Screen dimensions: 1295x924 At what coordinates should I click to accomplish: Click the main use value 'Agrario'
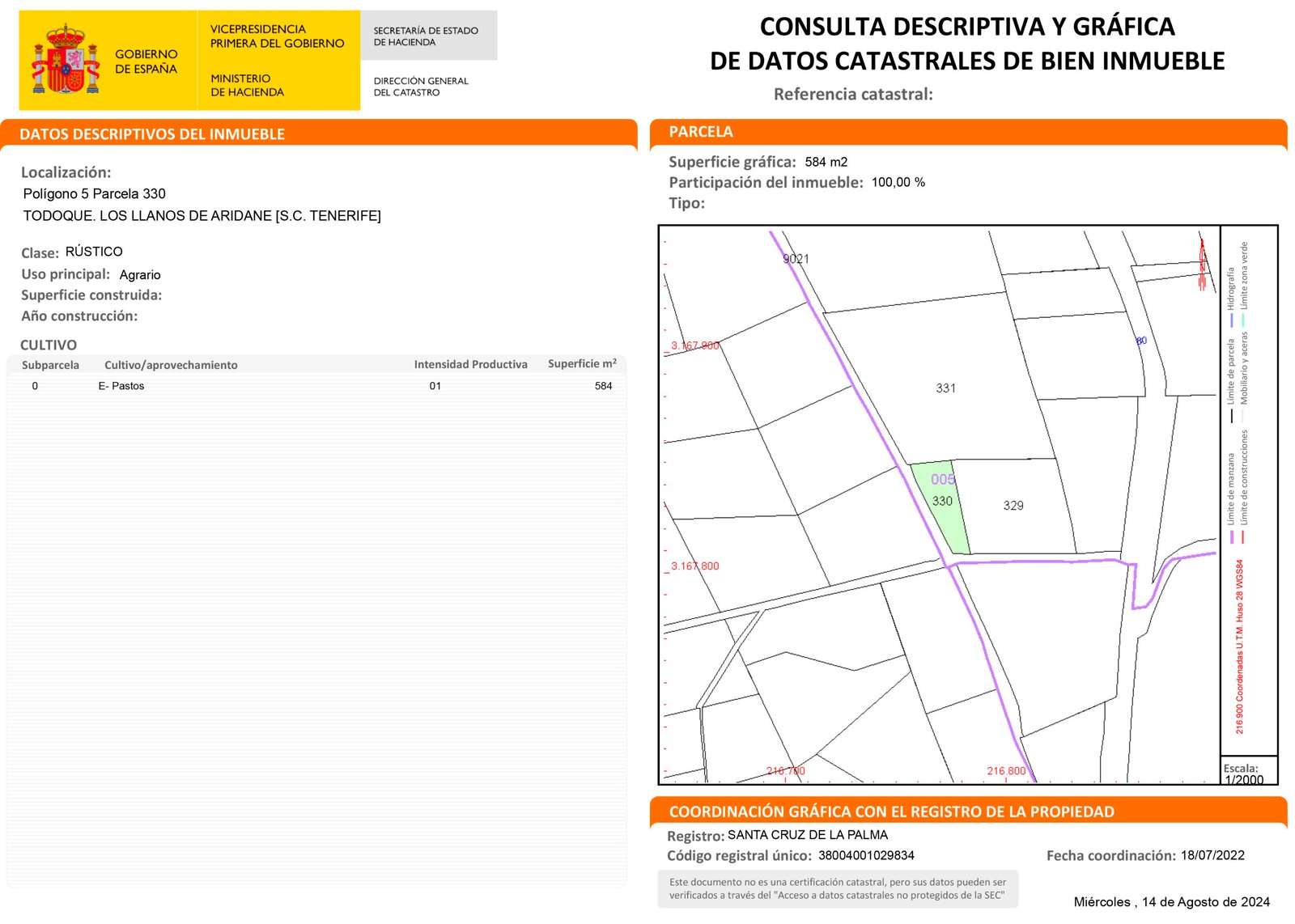click(140, 275)
